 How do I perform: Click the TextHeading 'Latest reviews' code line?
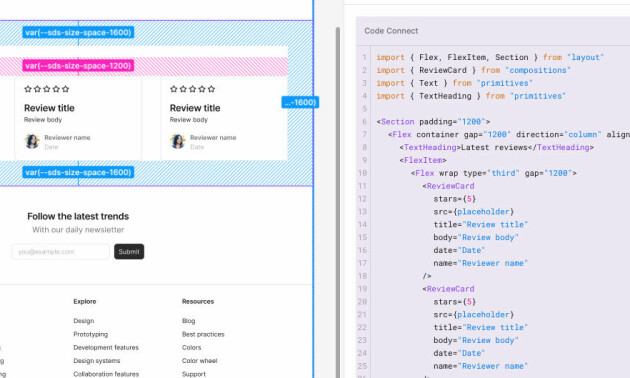point(496,147)
